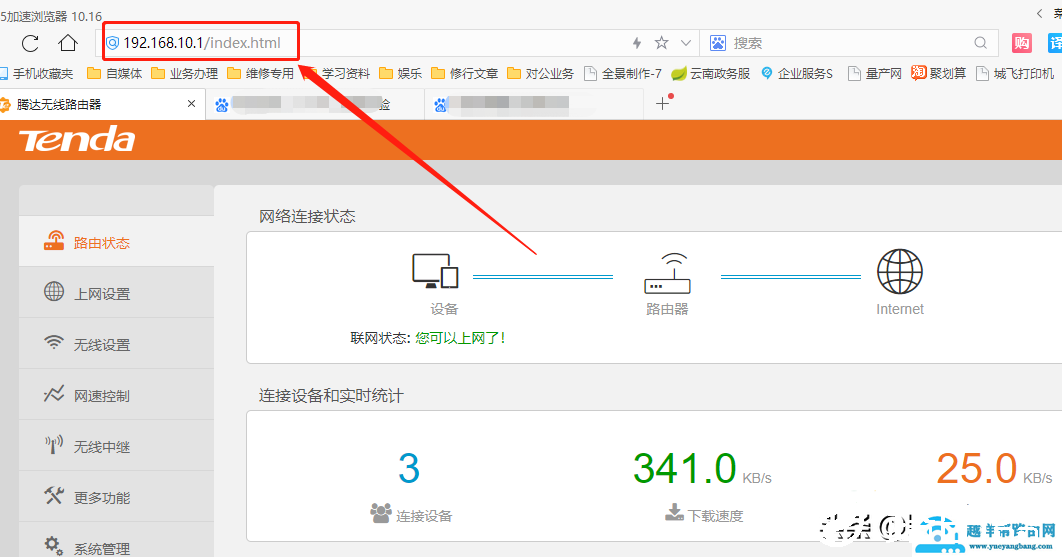1062x557 pixels.
Task: Select 上网设置 in the sidebar
Action: [x=116, y=293]
